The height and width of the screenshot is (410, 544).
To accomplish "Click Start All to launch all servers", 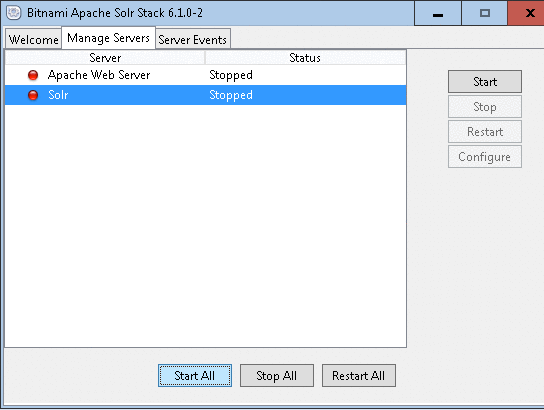I will [x=195, y=375].
